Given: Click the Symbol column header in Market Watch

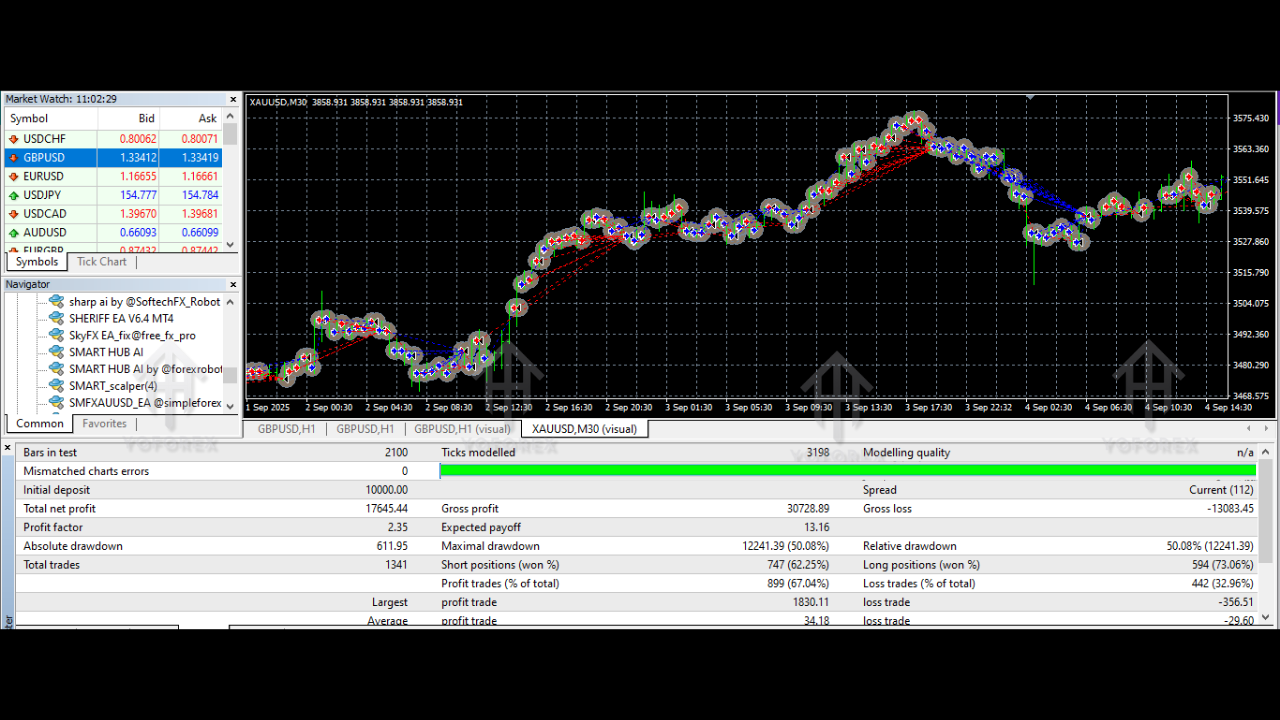Looking at the screenshot, I should (30, 119).
